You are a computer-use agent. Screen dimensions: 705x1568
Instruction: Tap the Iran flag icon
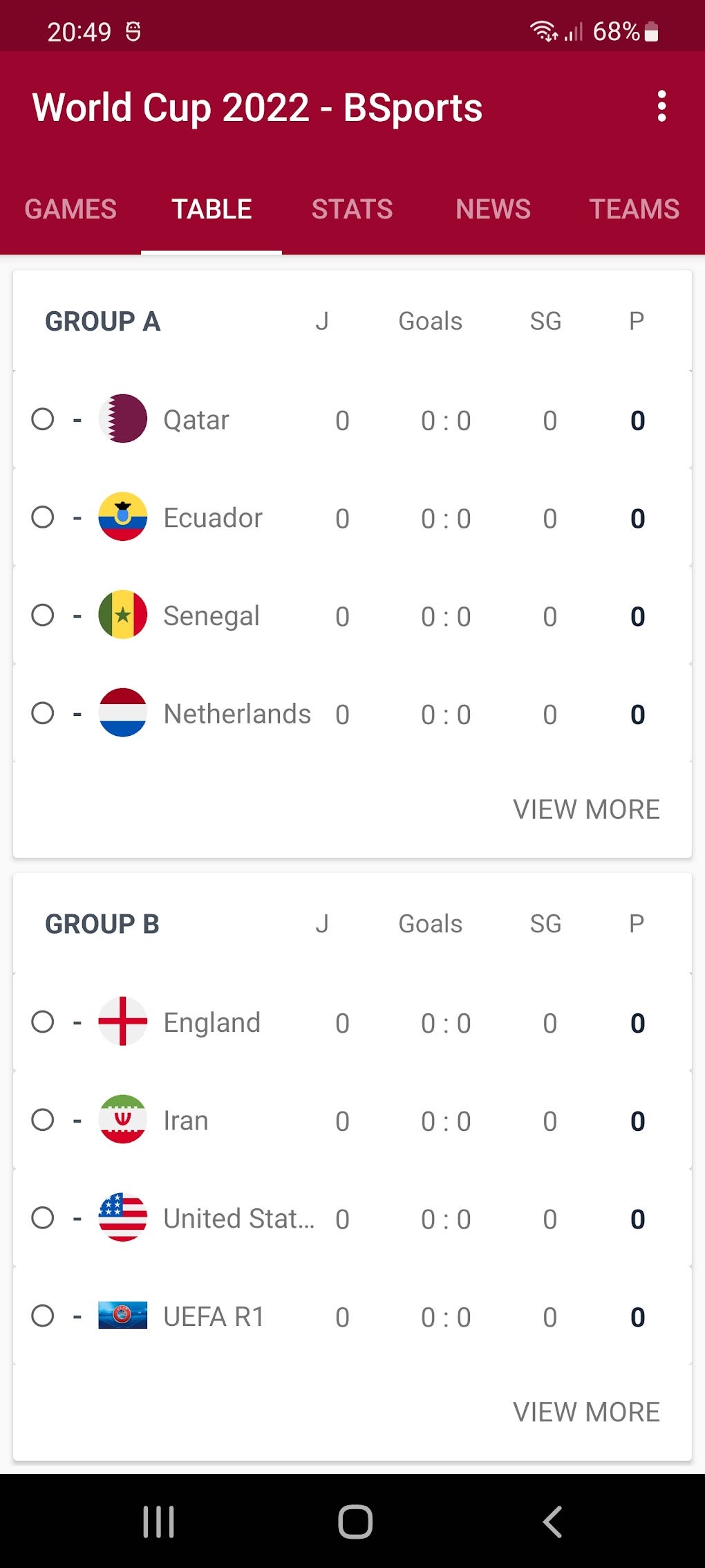123,1120
